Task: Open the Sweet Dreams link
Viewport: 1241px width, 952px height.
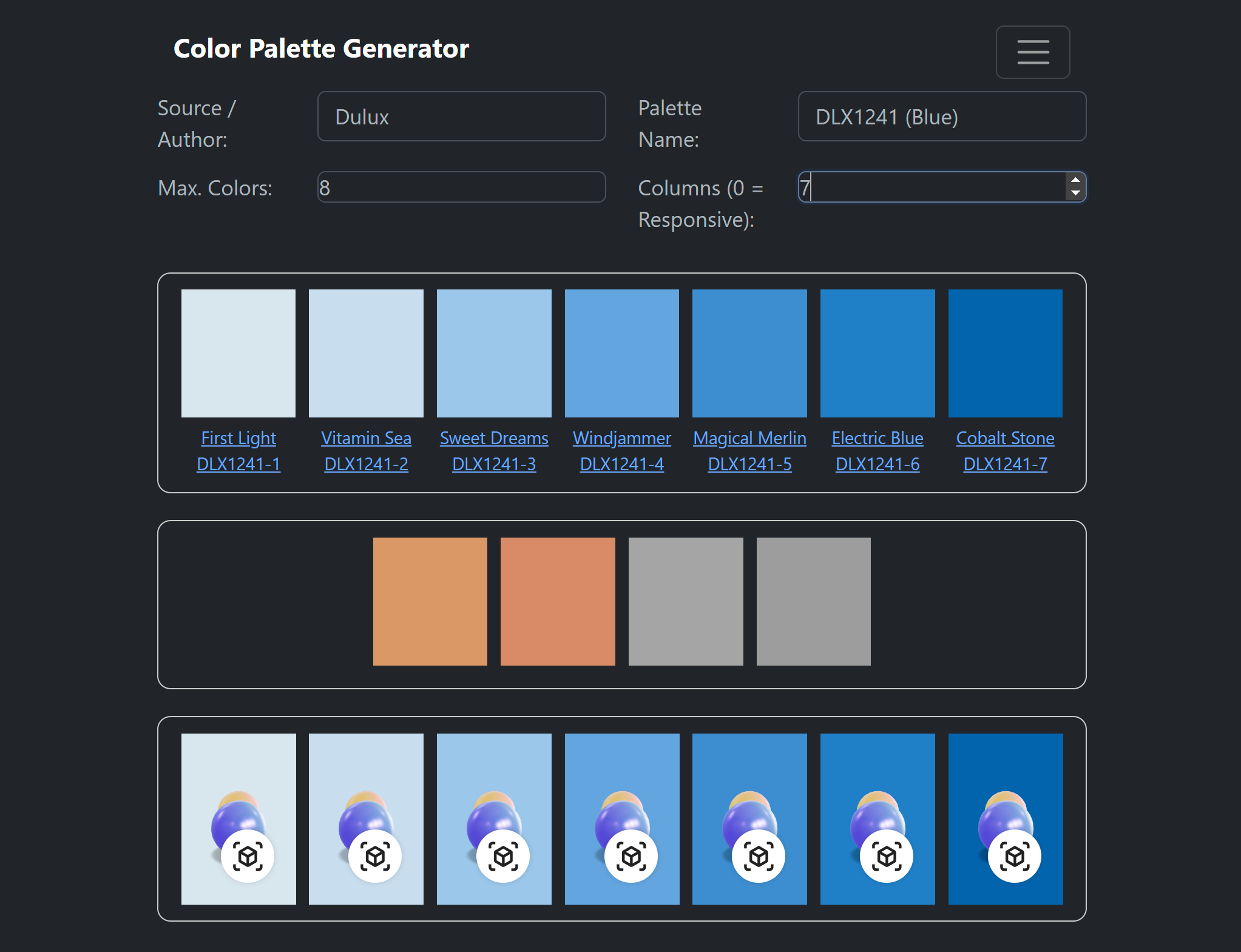Action: click(494, 438)
